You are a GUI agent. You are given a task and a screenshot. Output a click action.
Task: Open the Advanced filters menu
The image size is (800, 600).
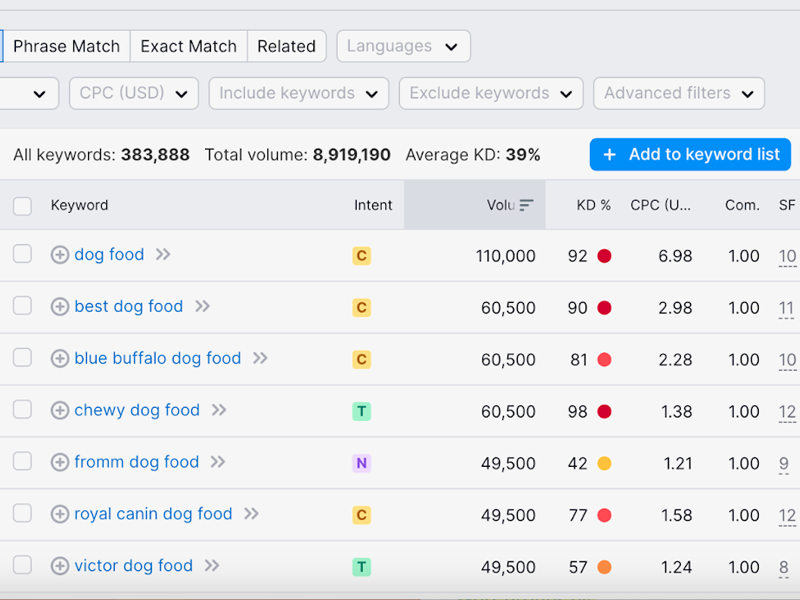click(x=679, y=93)
